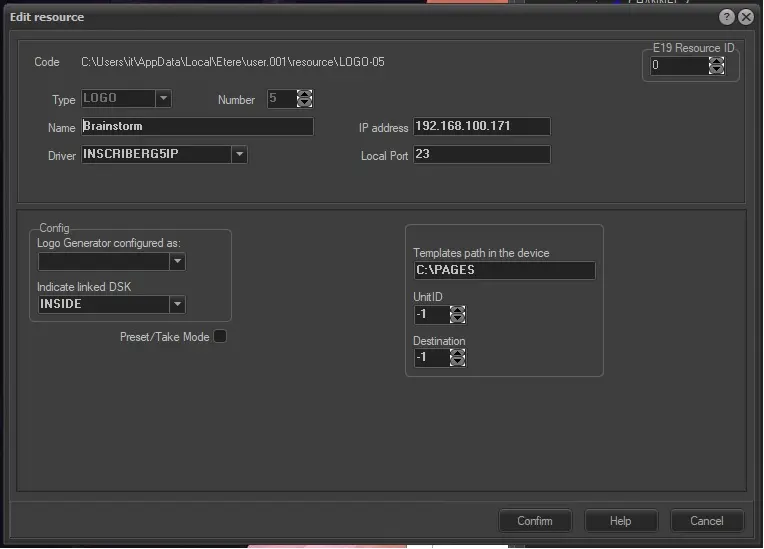Viewport: 764px width, 549px height.
Task: Increase the UnitID spinner value
Action: [457, 310]
